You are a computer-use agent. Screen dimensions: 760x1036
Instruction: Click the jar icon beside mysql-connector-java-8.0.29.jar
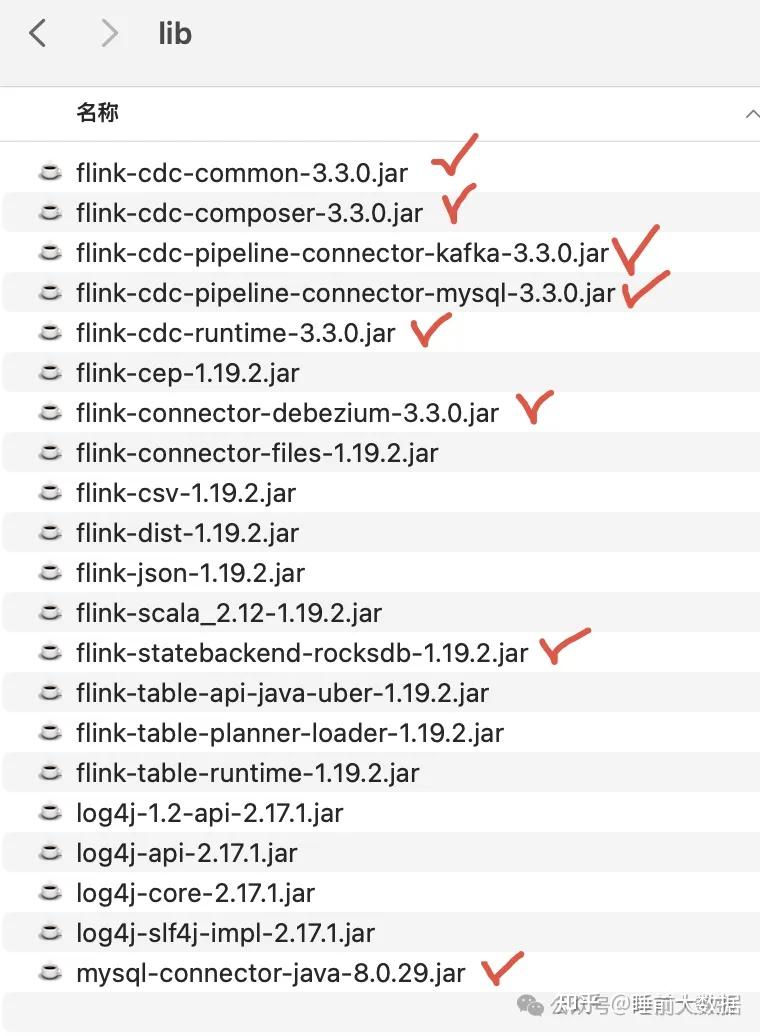(50, 972)
